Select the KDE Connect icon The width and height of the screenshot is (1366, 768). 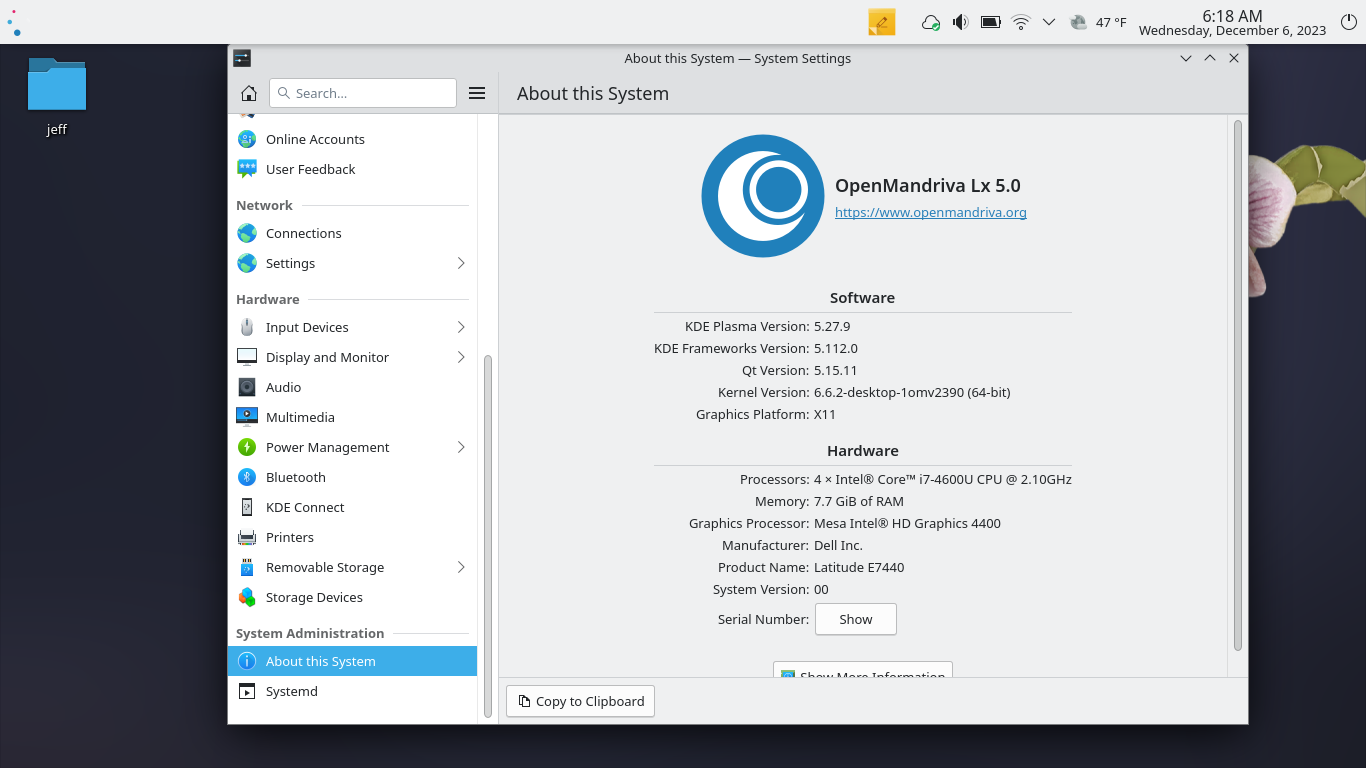(247, 507)
